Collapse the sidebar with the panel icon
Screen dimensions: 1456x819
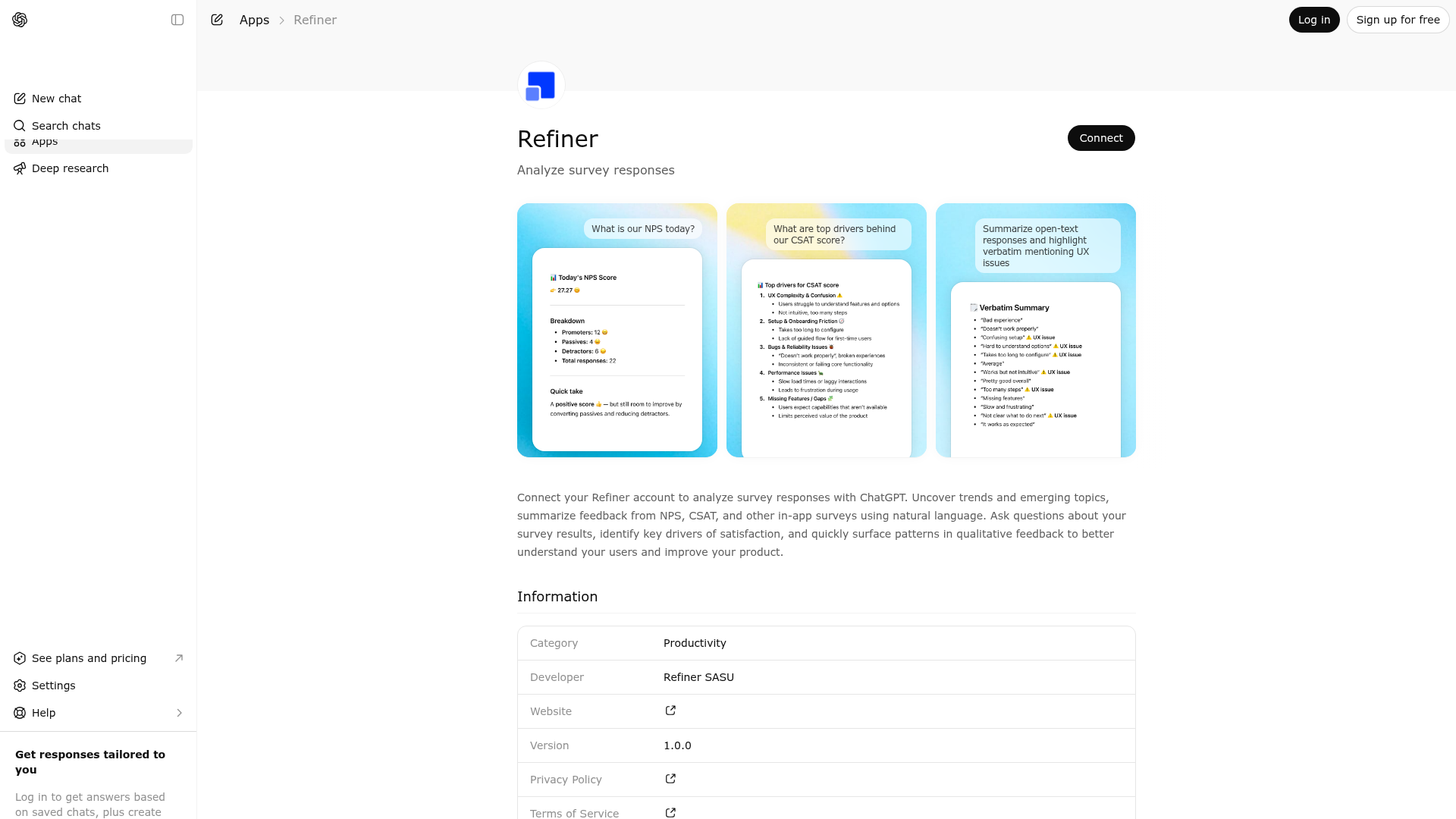pyautogui.click(x=177, y=20)
